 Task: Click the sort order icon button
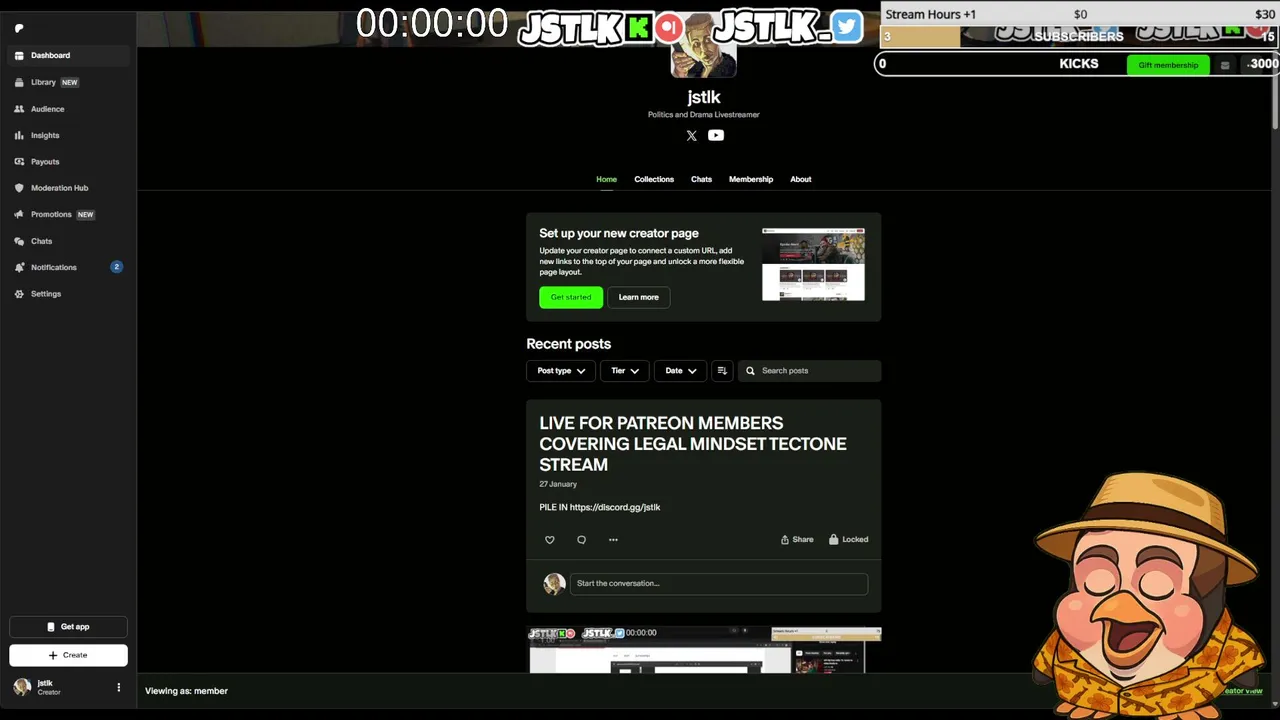coord(722,371)
